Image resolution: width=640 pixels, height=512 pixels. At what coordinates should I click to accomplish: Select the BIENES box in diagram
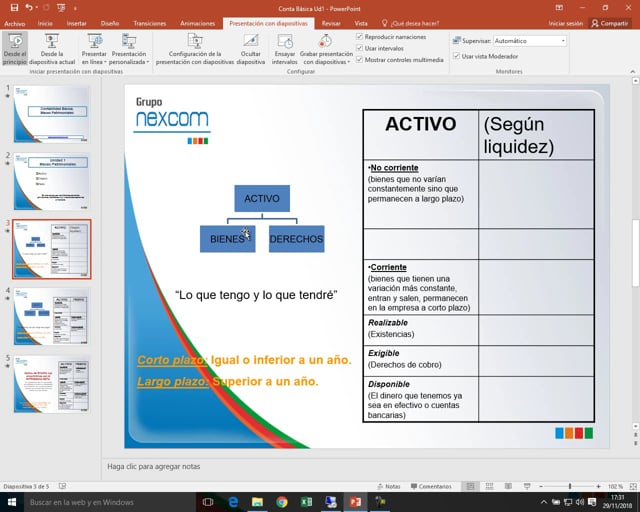(x=227, y=239)
